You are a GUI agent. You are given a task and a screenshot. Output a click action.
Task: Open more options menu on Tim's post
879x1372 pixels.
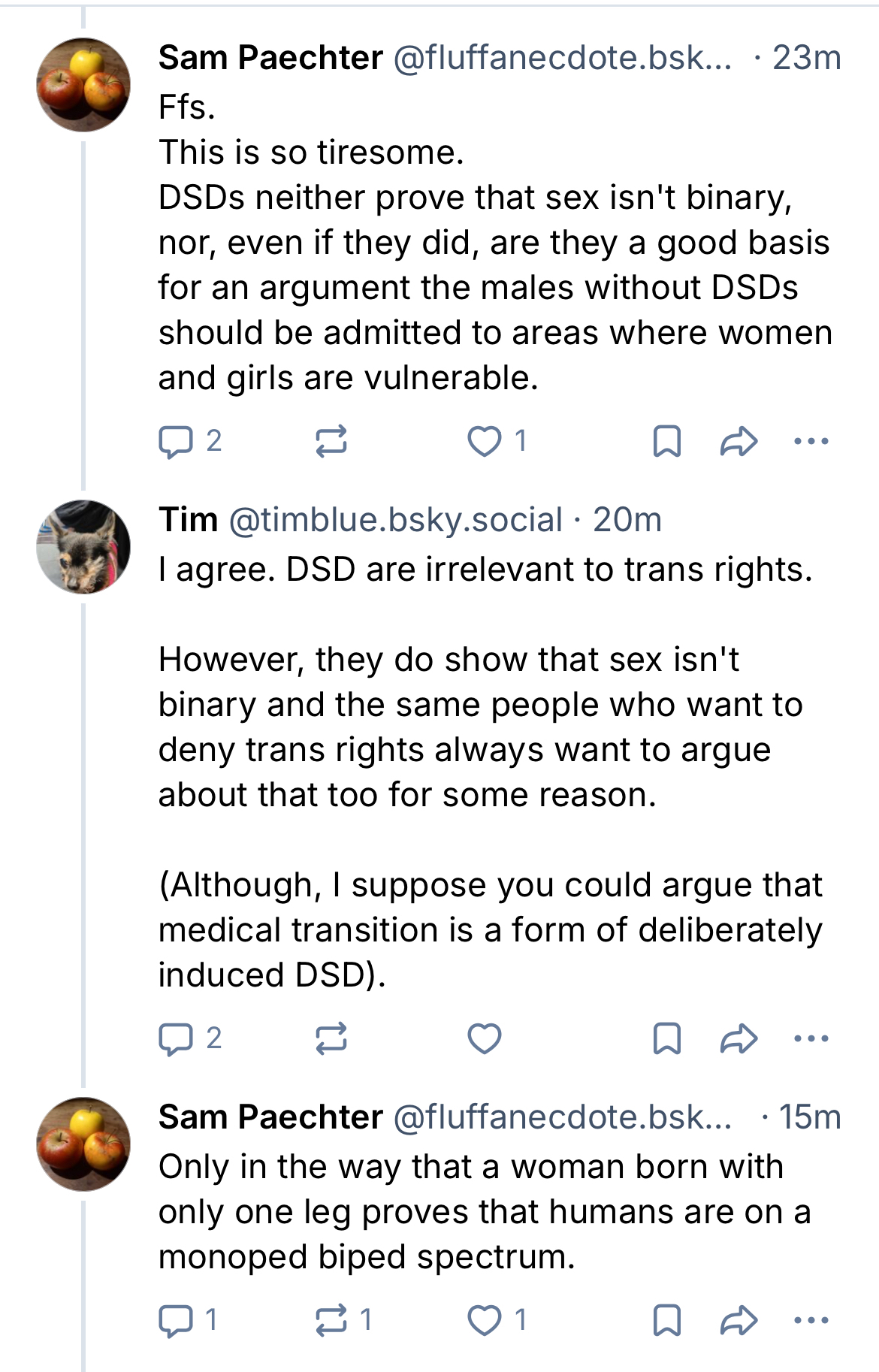811,1038
